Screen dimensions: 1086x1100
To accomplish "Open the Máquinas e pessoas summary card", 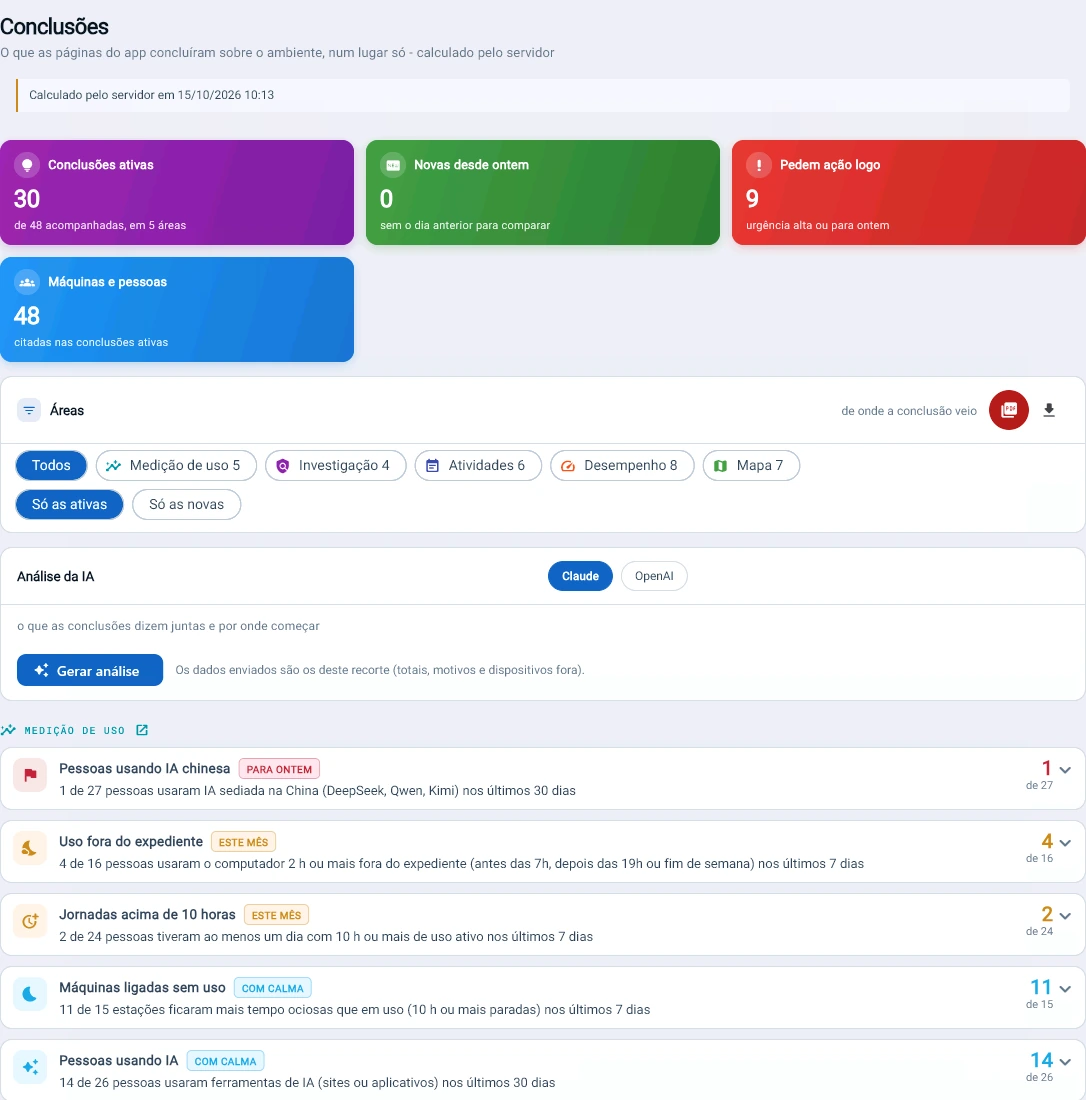I will tap(177, 309).
